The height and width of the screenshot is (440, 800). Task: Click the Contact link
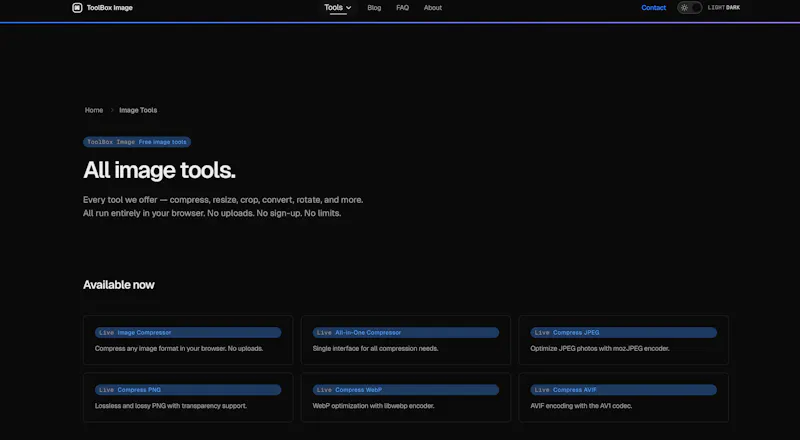click(x=654, y=8)
